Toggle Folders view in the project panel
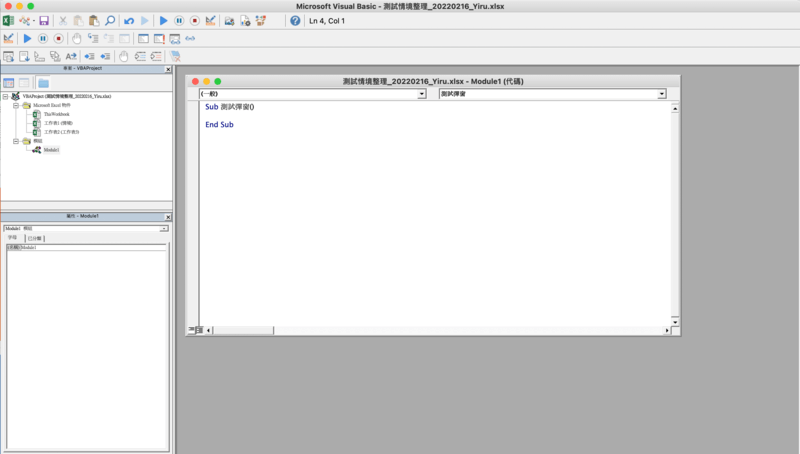 pyautogui.click(x=43, y=83)
